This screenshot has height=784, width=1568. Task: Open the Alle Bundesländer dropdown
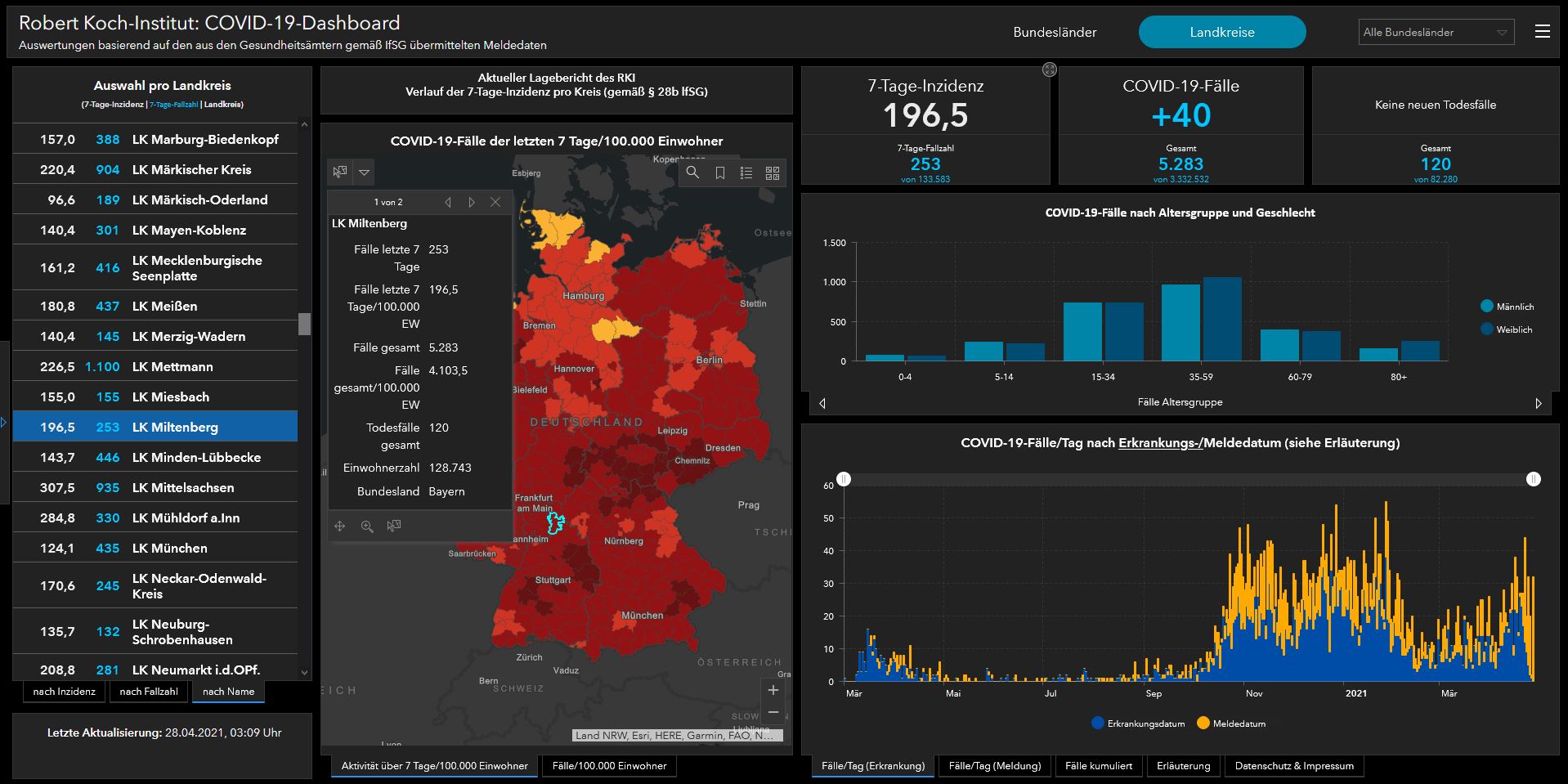1435,33
